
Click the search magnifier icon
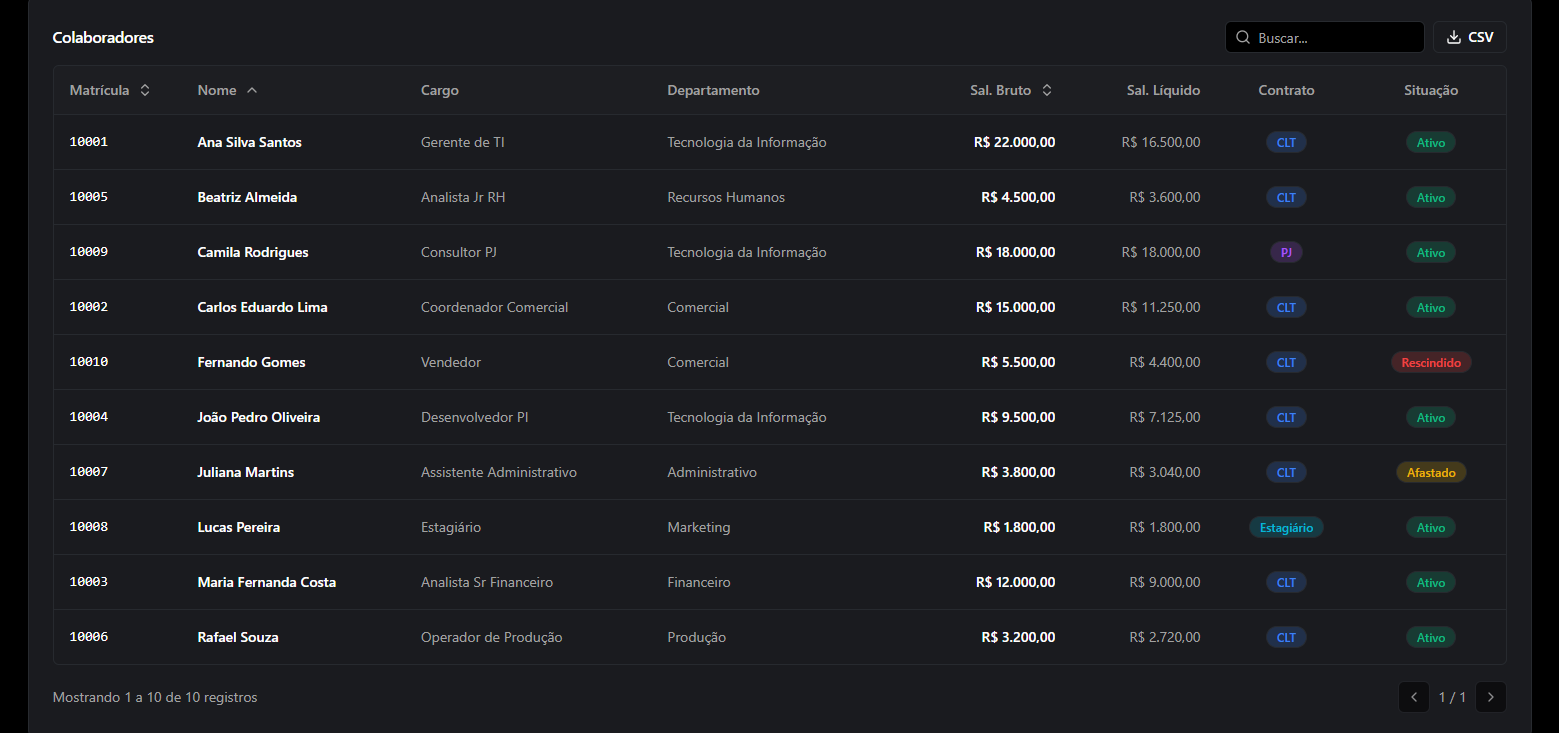pos(1243,38)
